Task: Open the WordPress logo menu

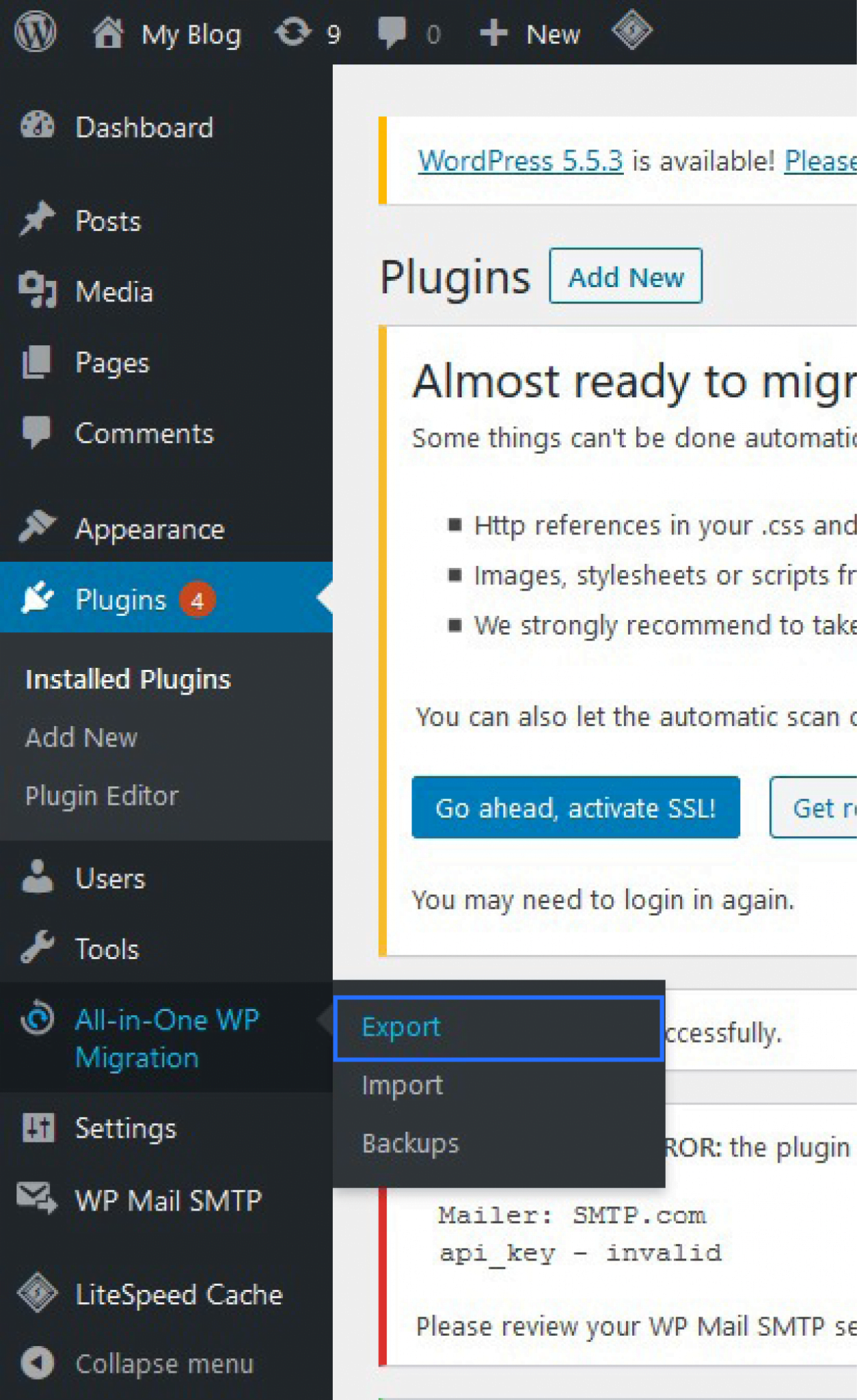Action: point(35,32)
